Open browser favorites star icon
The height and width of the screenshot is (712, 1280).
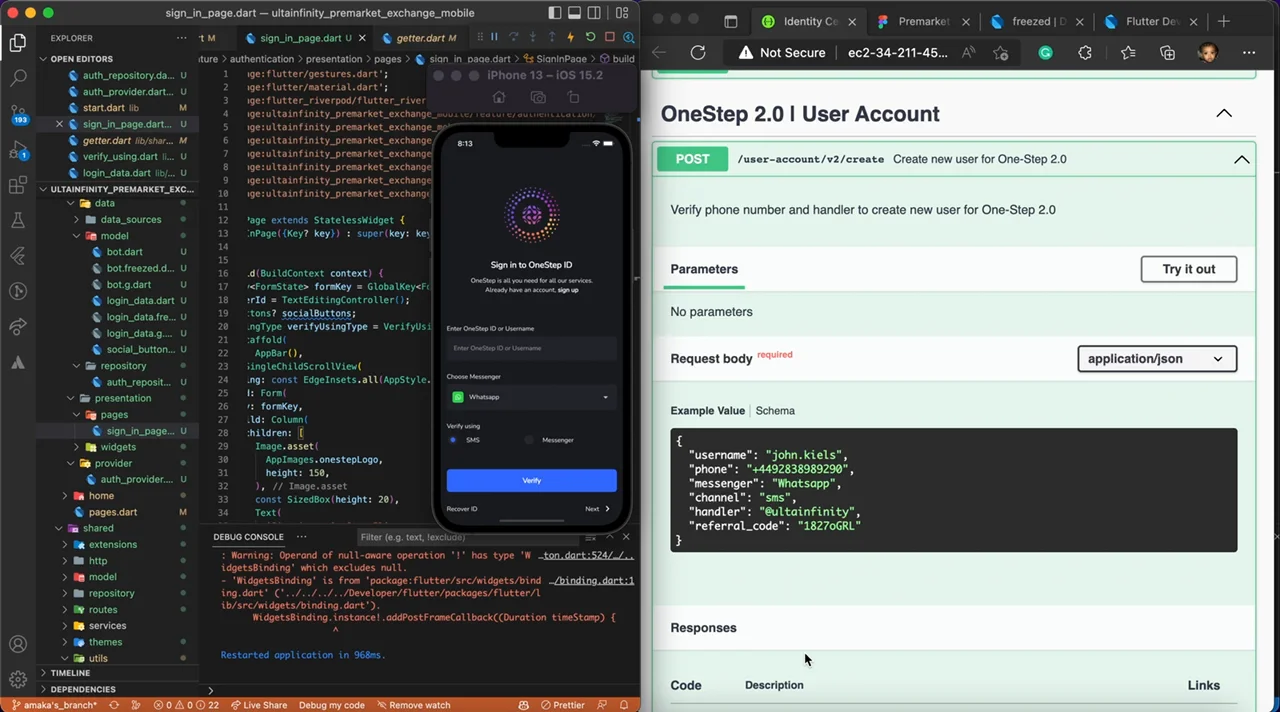tap(1128, 53)
